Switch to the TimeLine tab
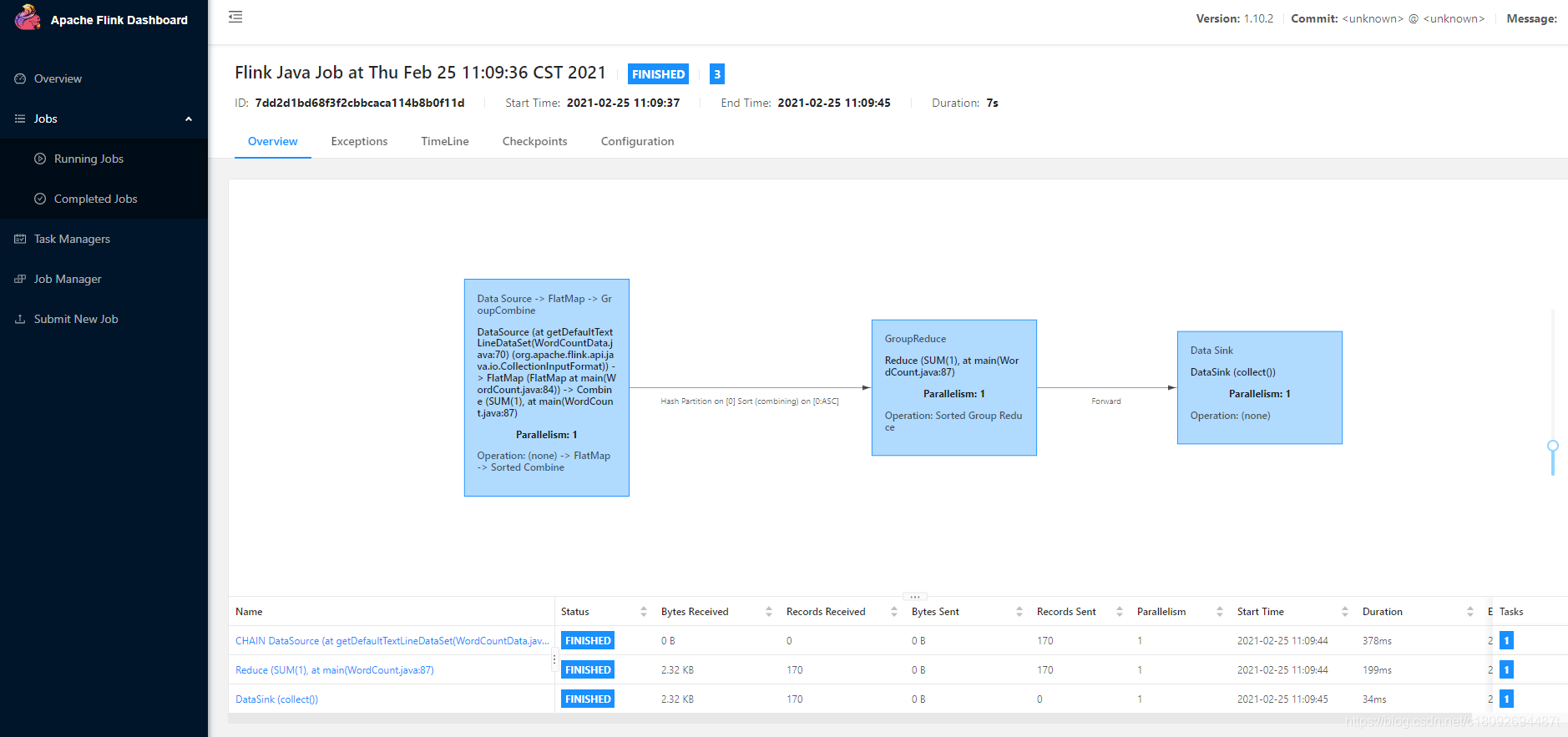 coord(445,141)
